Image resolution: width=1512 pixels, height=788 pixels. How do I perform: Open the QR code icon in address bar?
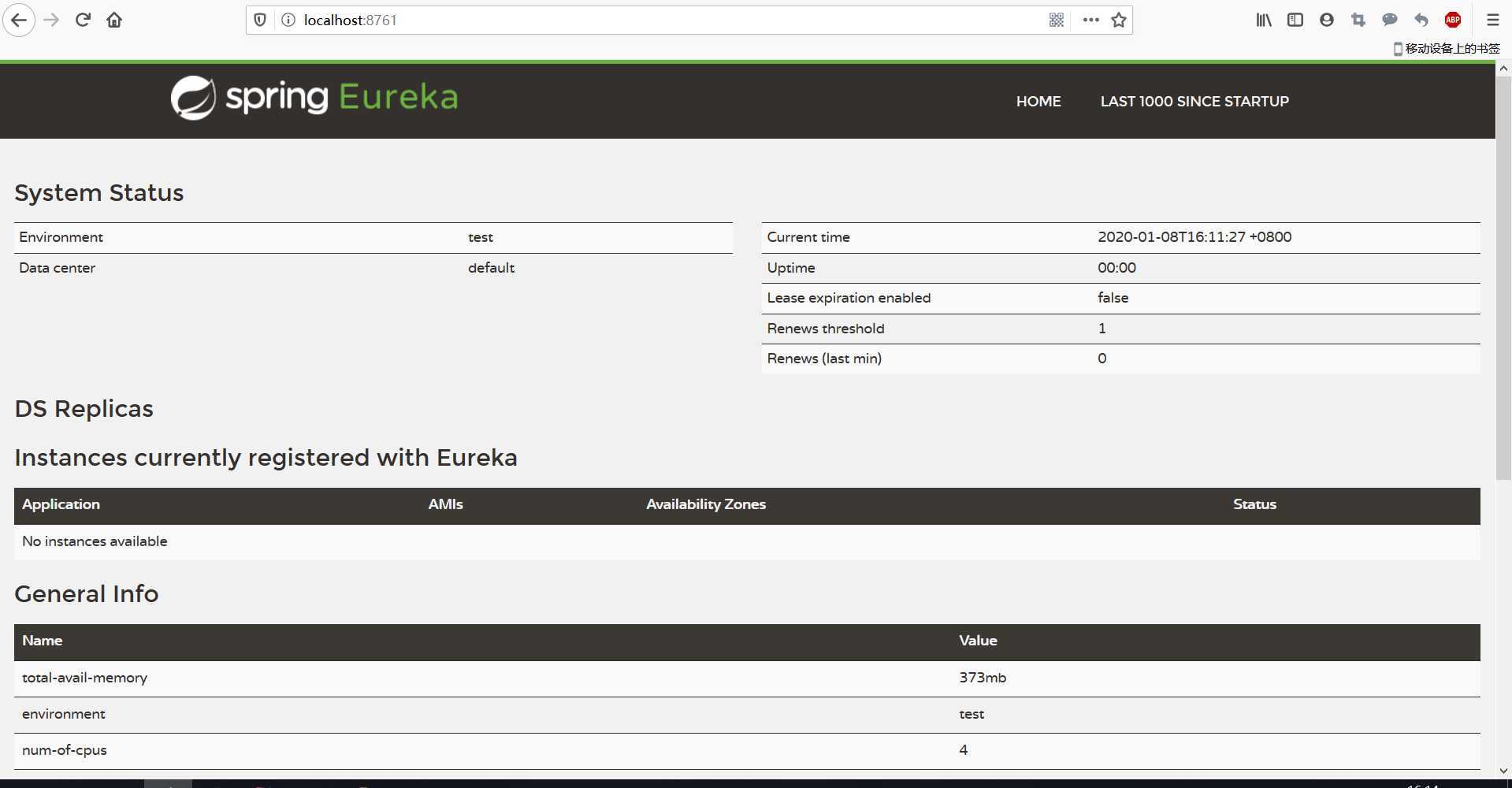click(1057, 20)
